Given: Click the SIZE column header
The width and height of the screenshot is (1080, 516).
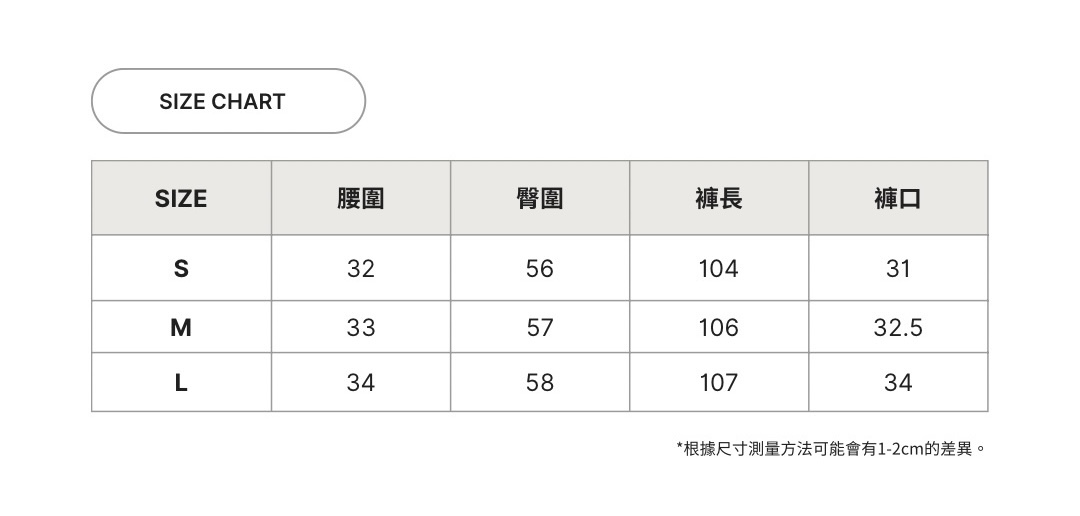Looking at the screenshot, I should click(181, 199).
